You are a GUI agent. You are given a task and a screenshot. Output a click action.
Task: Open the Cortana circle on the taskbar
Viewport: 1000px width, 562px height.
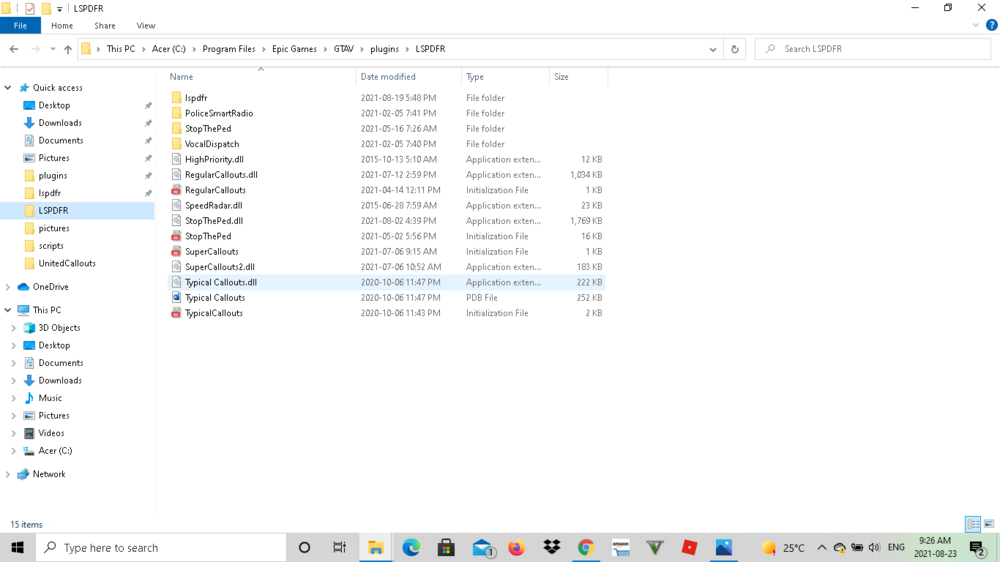point(304,547)
